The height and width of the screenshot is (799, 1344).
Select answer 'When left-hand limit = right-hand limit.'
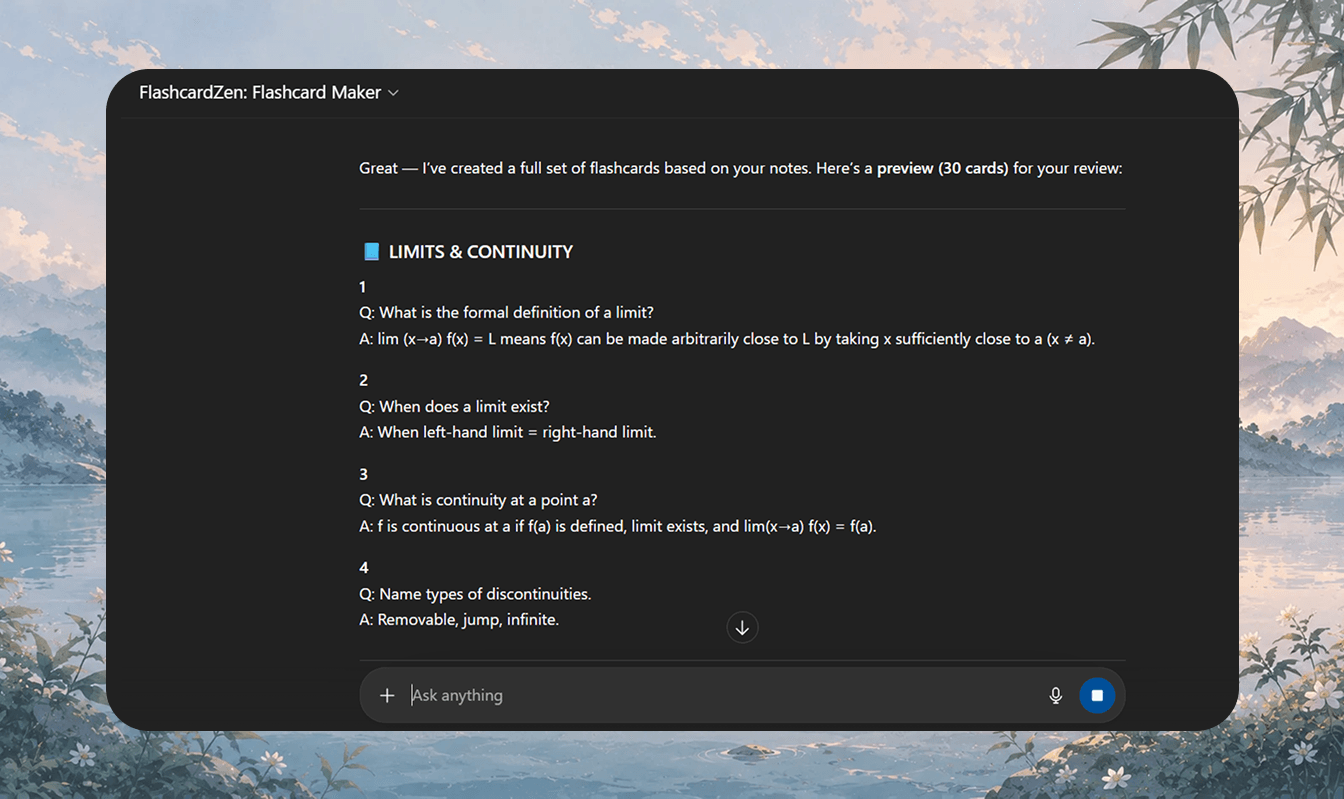pyautogui.click(x=508, y=433)
